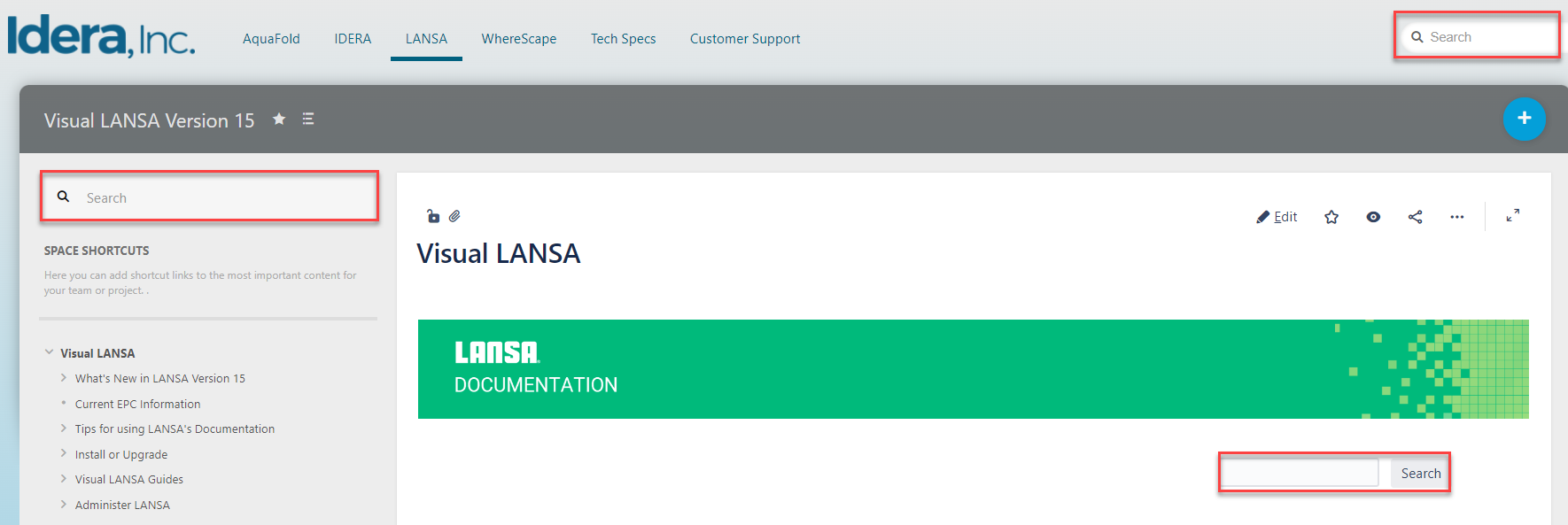Click the blue plus create button

(x=1524, y=119)
